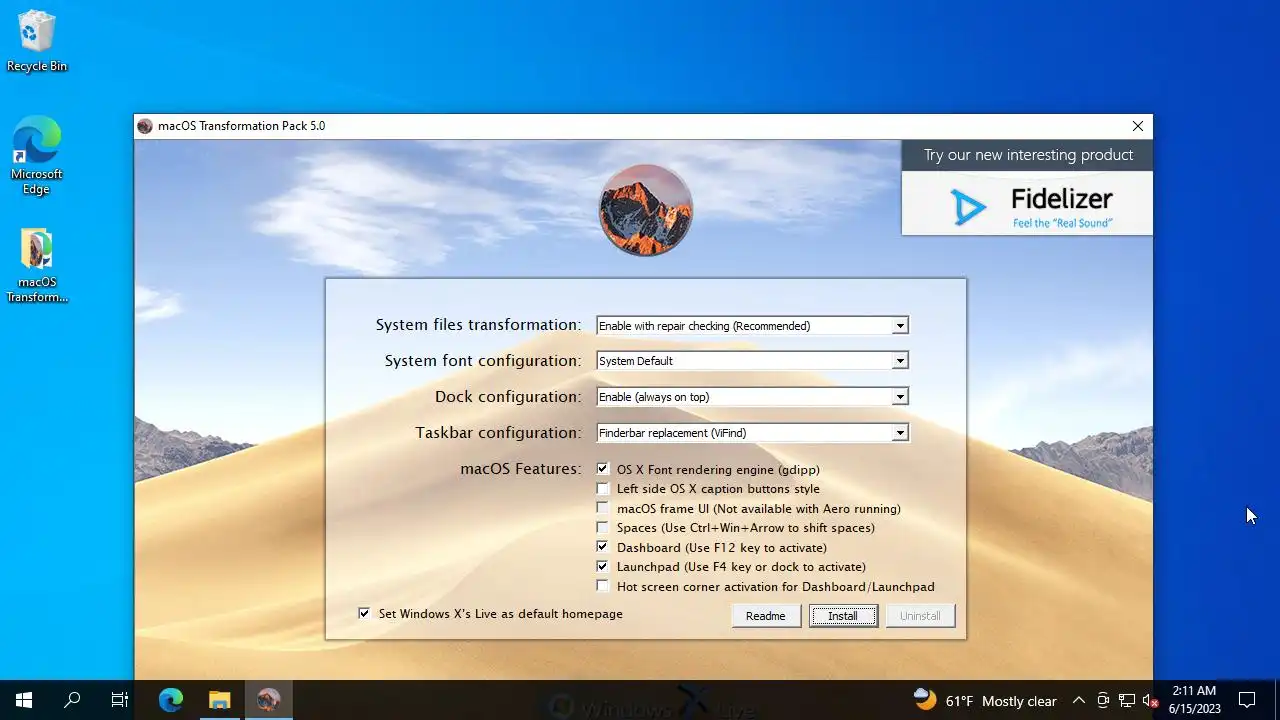
Task: Expand System files transformation dropdown arrow
Action: (900, 325)
